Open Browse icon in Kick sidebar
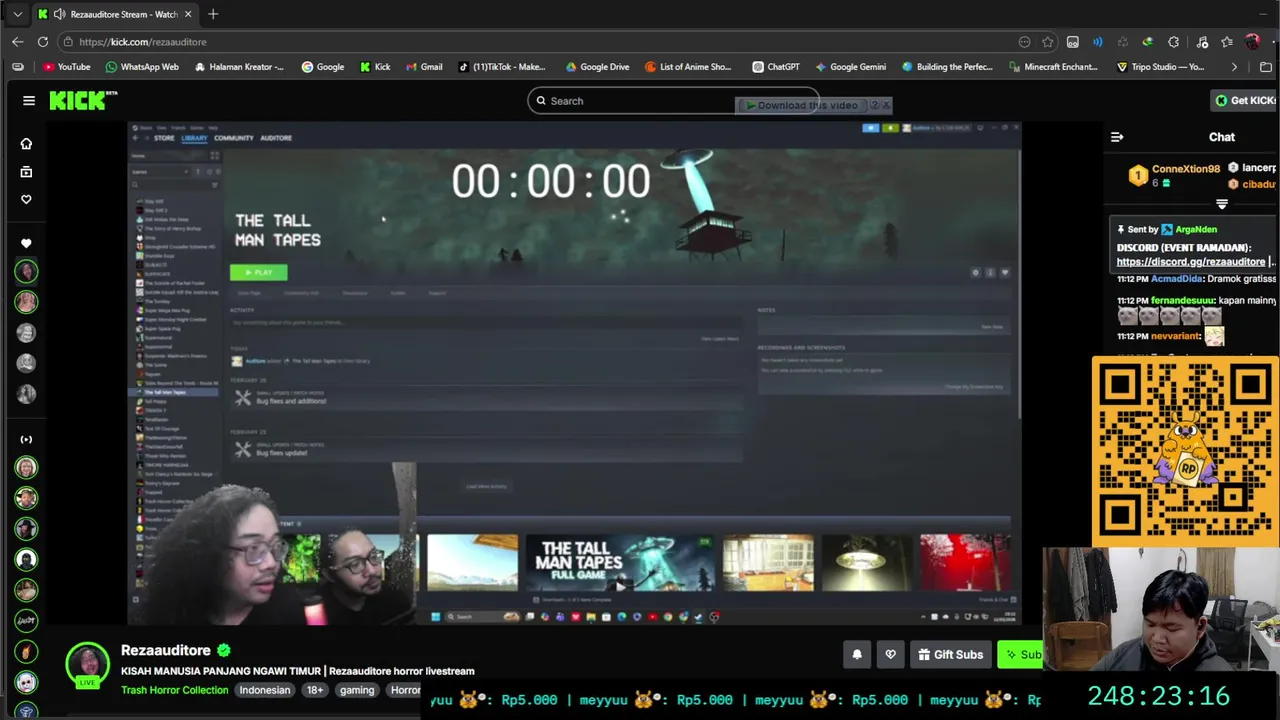The width and height of the screenshot is (1280, 720). (26, 172)
